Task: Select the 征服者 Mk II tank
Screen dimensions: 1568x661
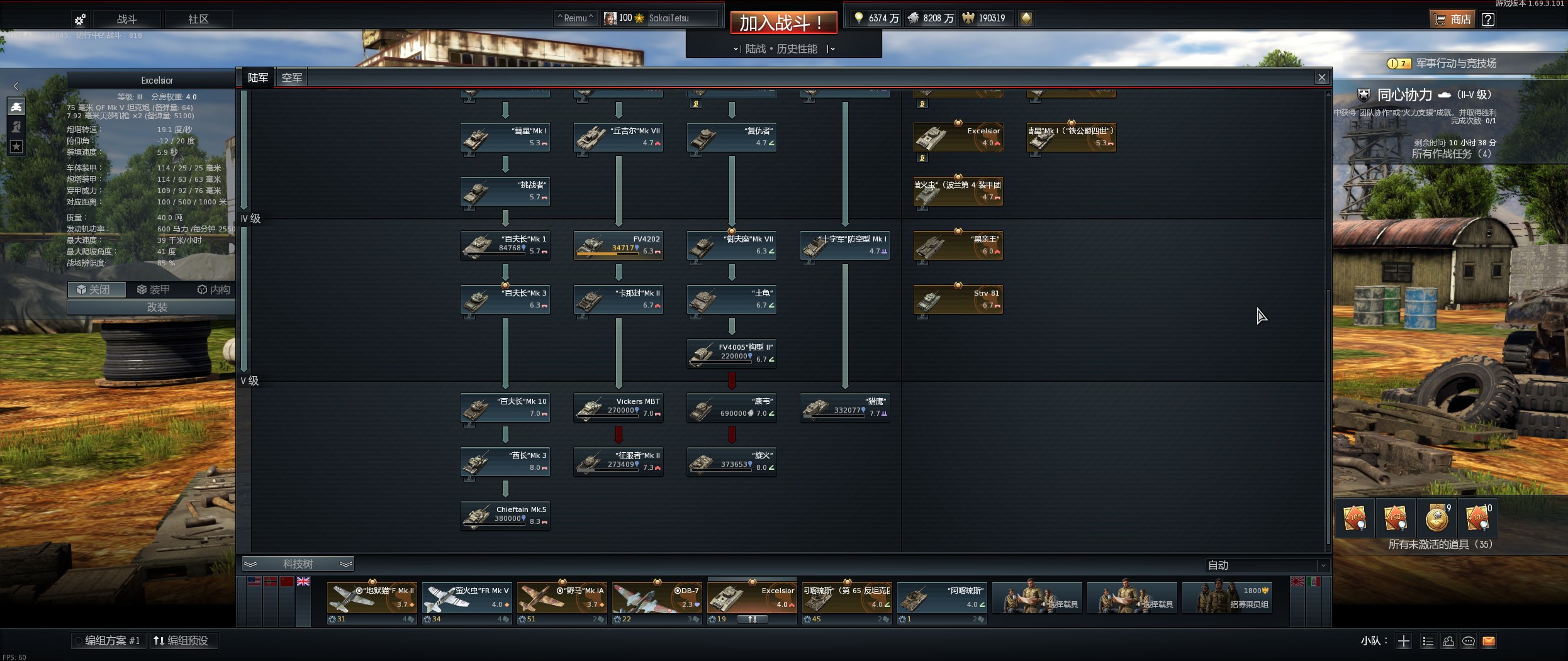Action: click(x=618, y=462)
